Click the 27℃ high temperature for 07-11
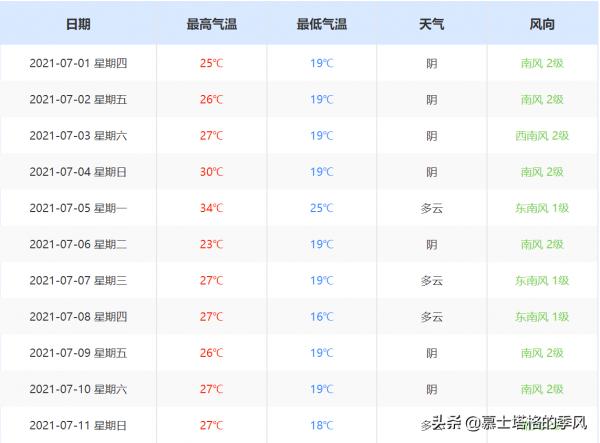The width and height of the screenshot is (600, 443). coord(211,425)
